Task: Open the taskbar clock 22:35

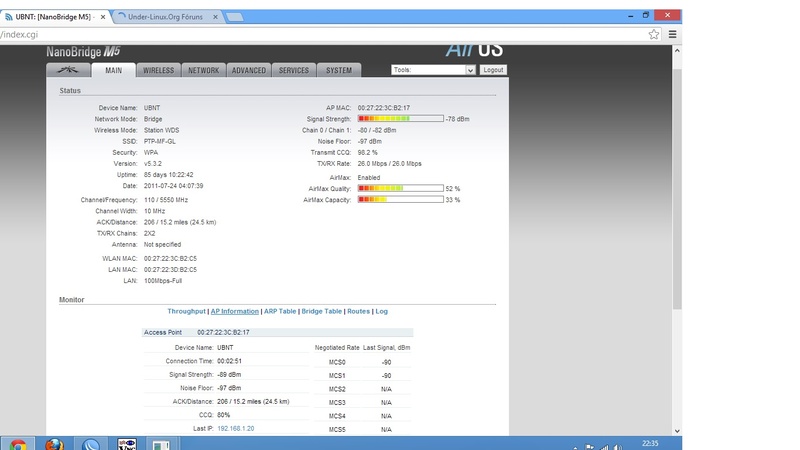Action: pos(649,443)
